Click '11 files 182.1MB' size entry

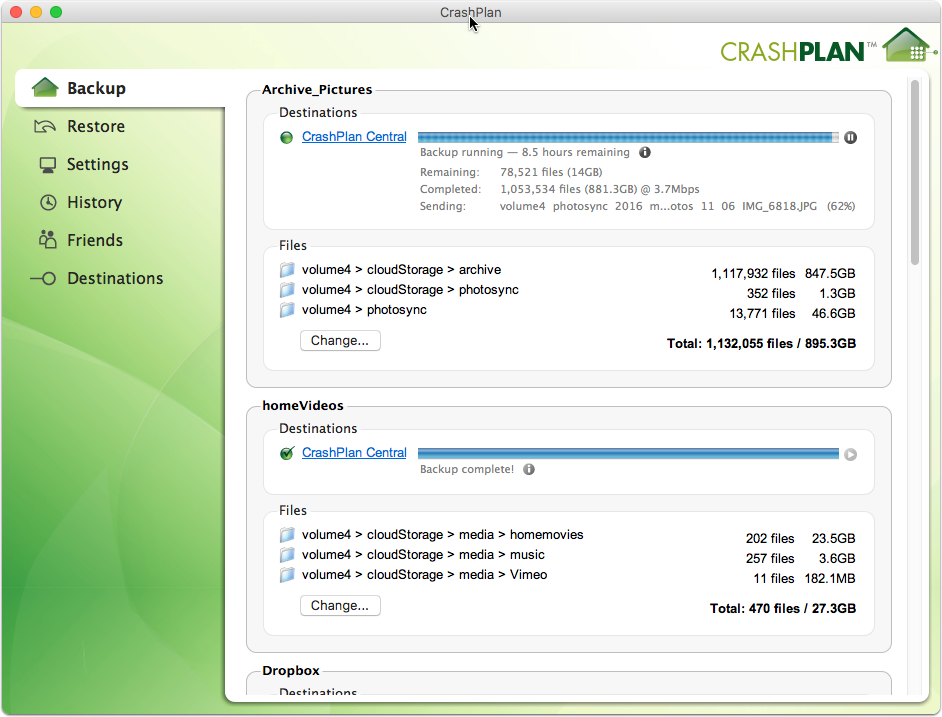804,579
